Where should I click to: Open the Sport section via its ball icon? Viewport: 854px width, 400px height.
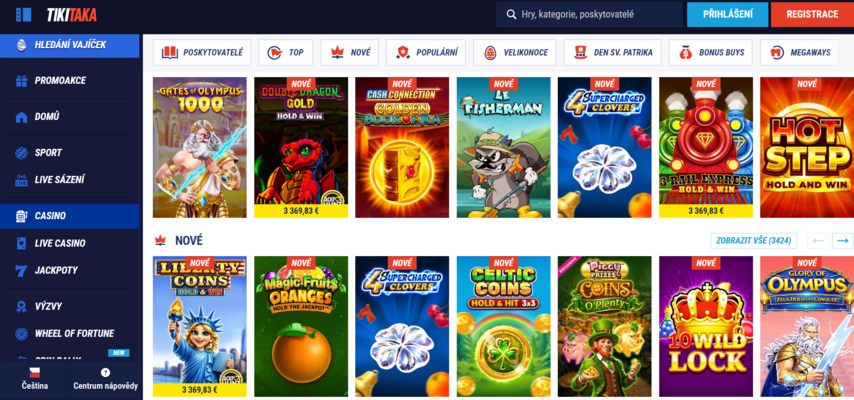pyautogui.click(x=21, y=153)
